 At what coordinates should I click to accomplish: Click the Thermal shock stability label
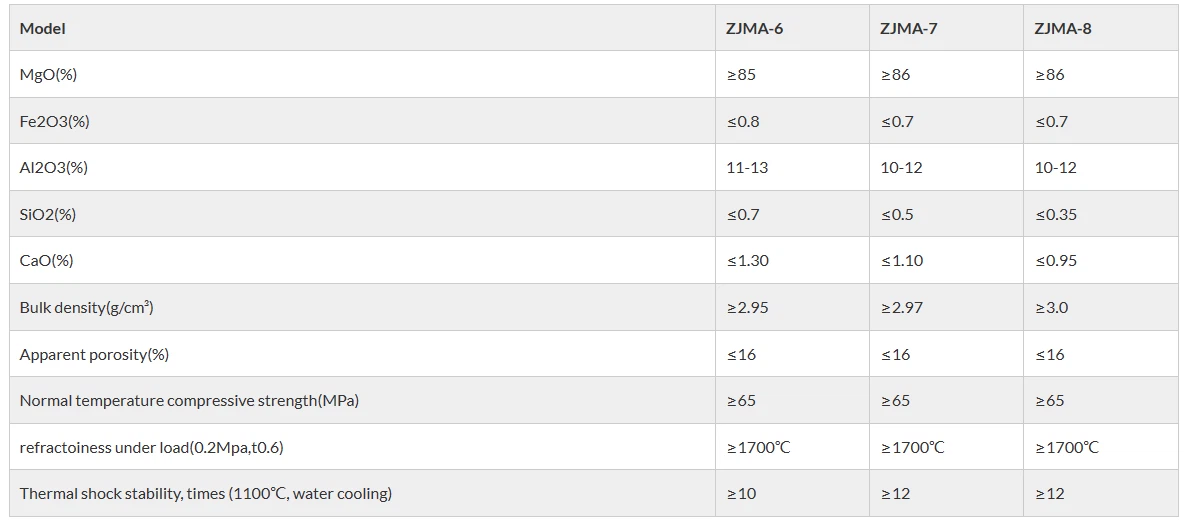pyautogui.click(x=205, y=493)
